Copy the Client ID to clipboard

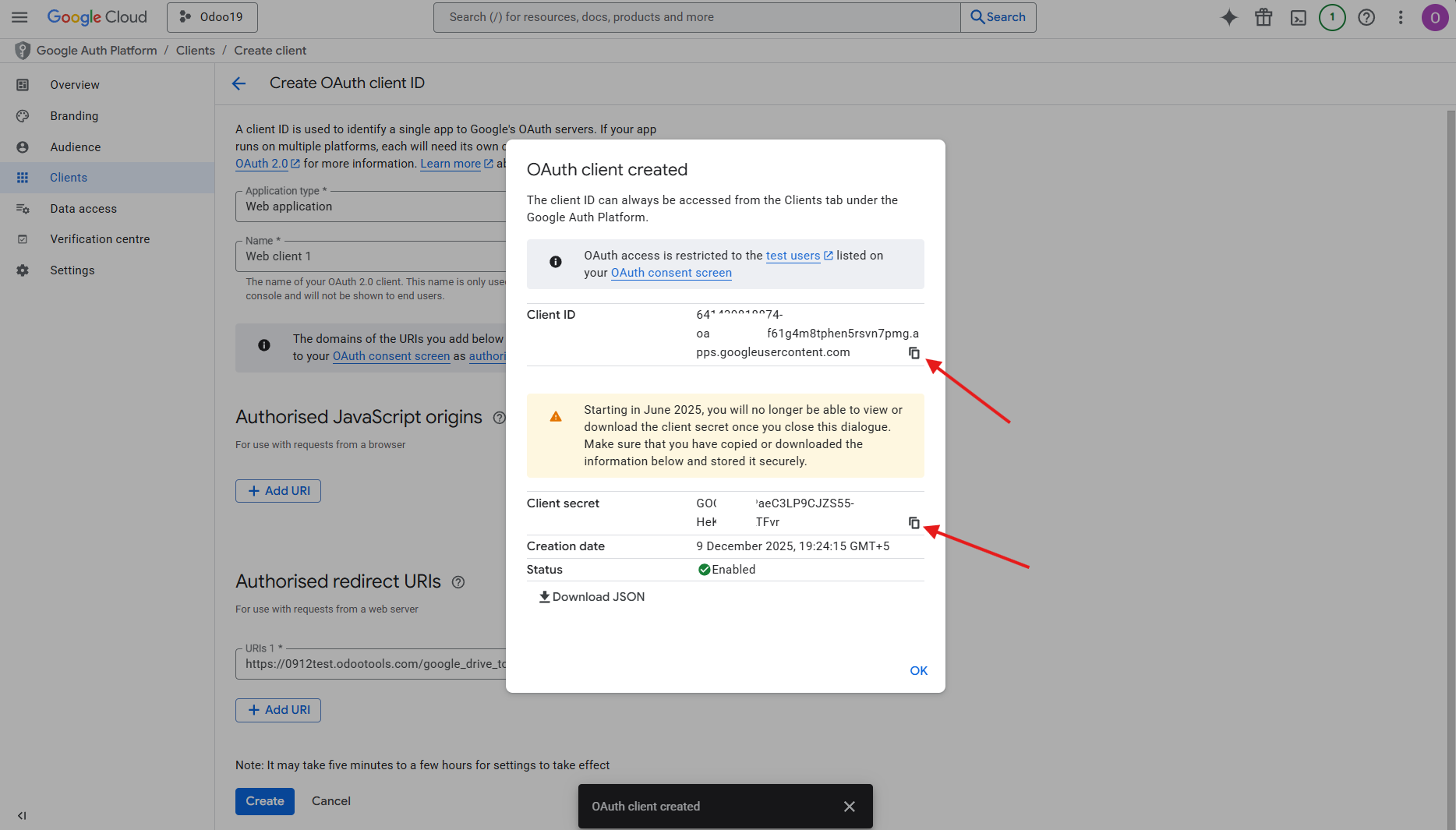914,353
